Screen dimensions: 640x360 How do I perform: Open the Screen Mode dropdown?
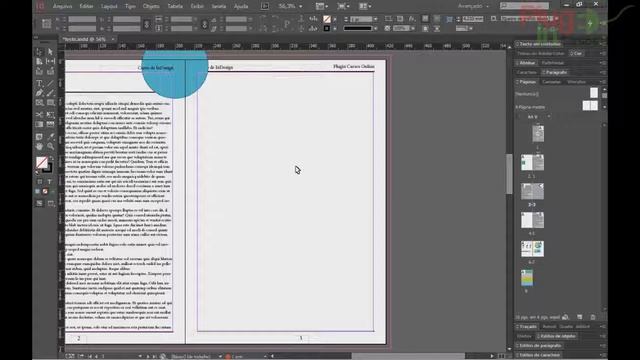click(x=343, y=6)
